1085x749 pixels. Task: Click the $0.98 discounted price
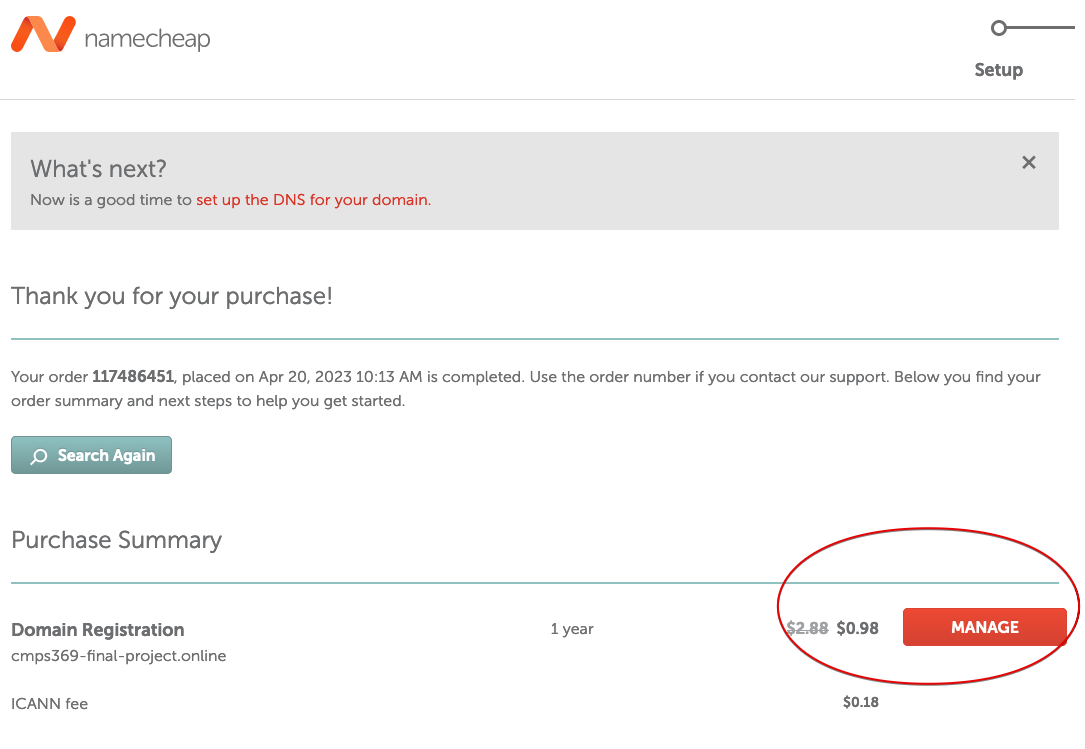point(857,628)
